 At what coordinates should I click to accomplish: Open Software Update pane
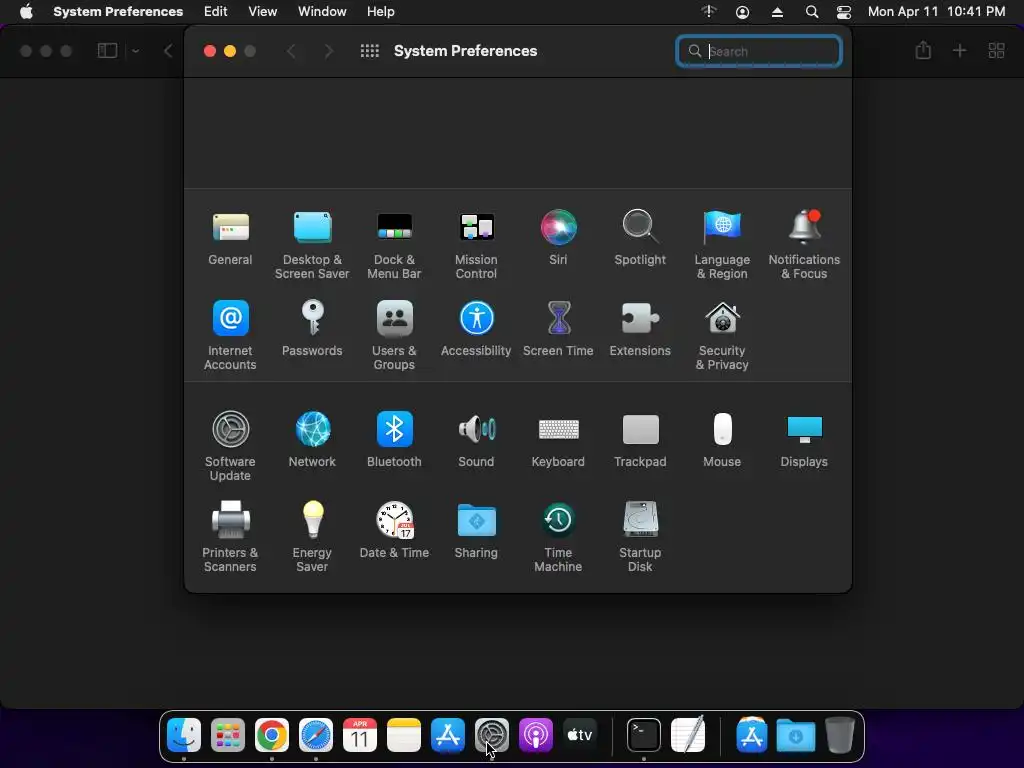230,447
